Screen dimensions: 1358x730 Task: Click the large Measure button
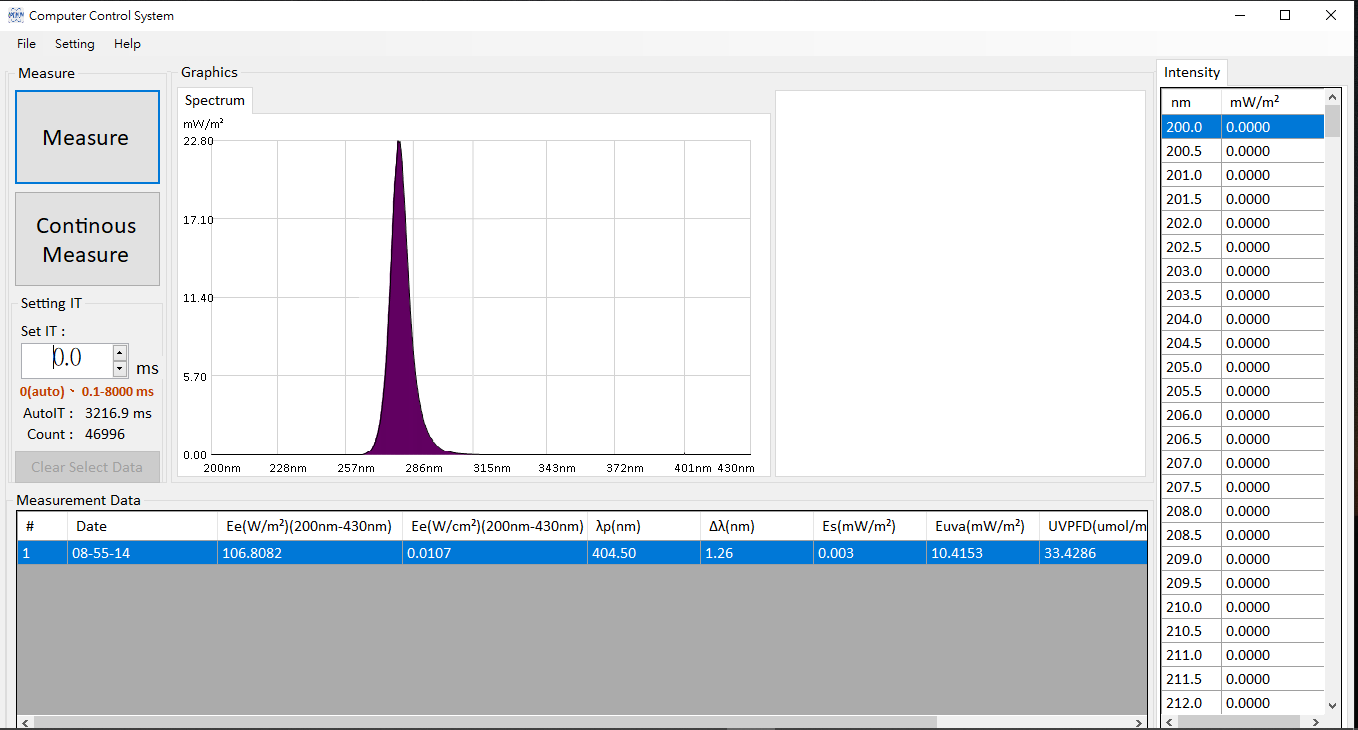pyautogui.click(x=87, y=137)
